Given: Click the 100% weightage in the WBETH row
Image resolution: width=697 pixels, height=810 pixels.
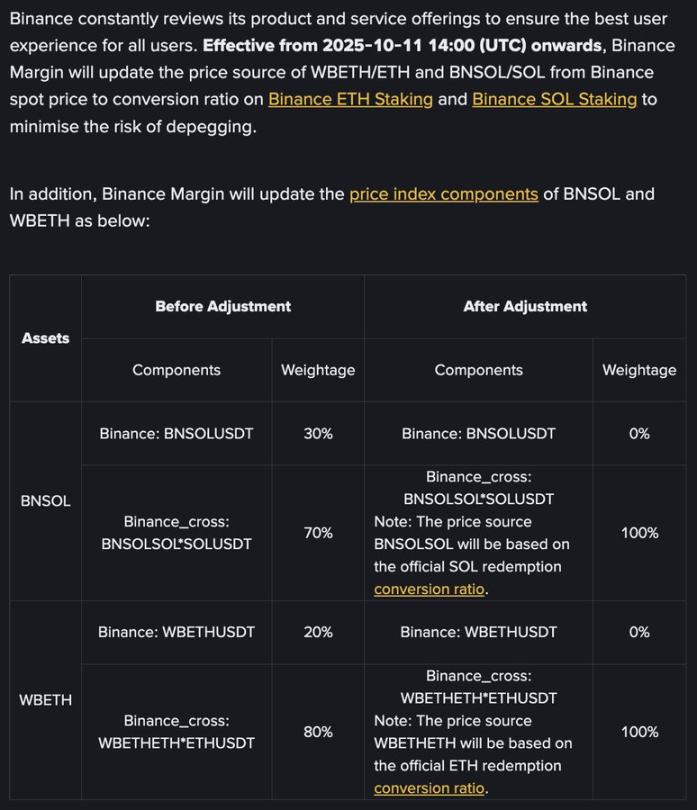Looking at the screenshot, I should 639,732.
